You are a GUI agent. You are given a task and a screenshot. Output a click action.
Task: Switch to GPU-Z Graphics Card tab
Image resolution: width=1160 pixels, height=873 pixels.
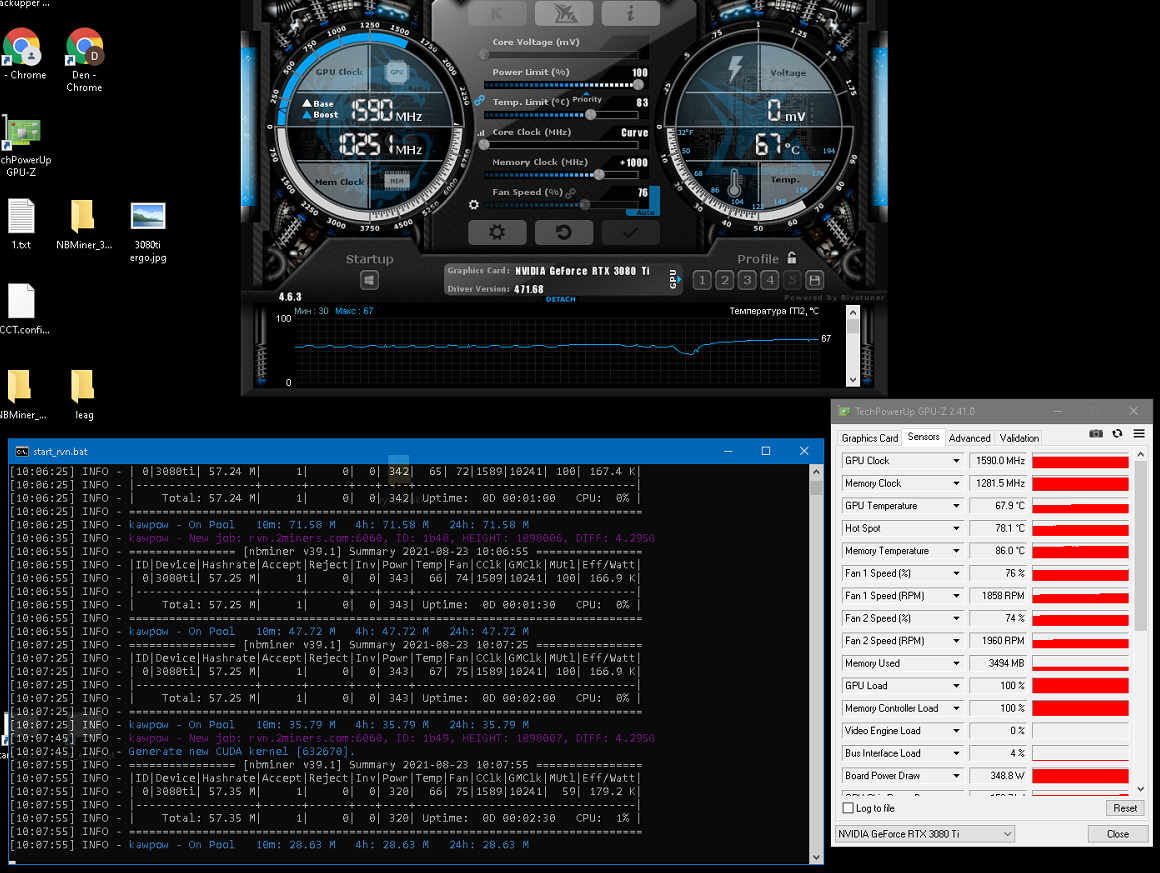pos(869,438)
